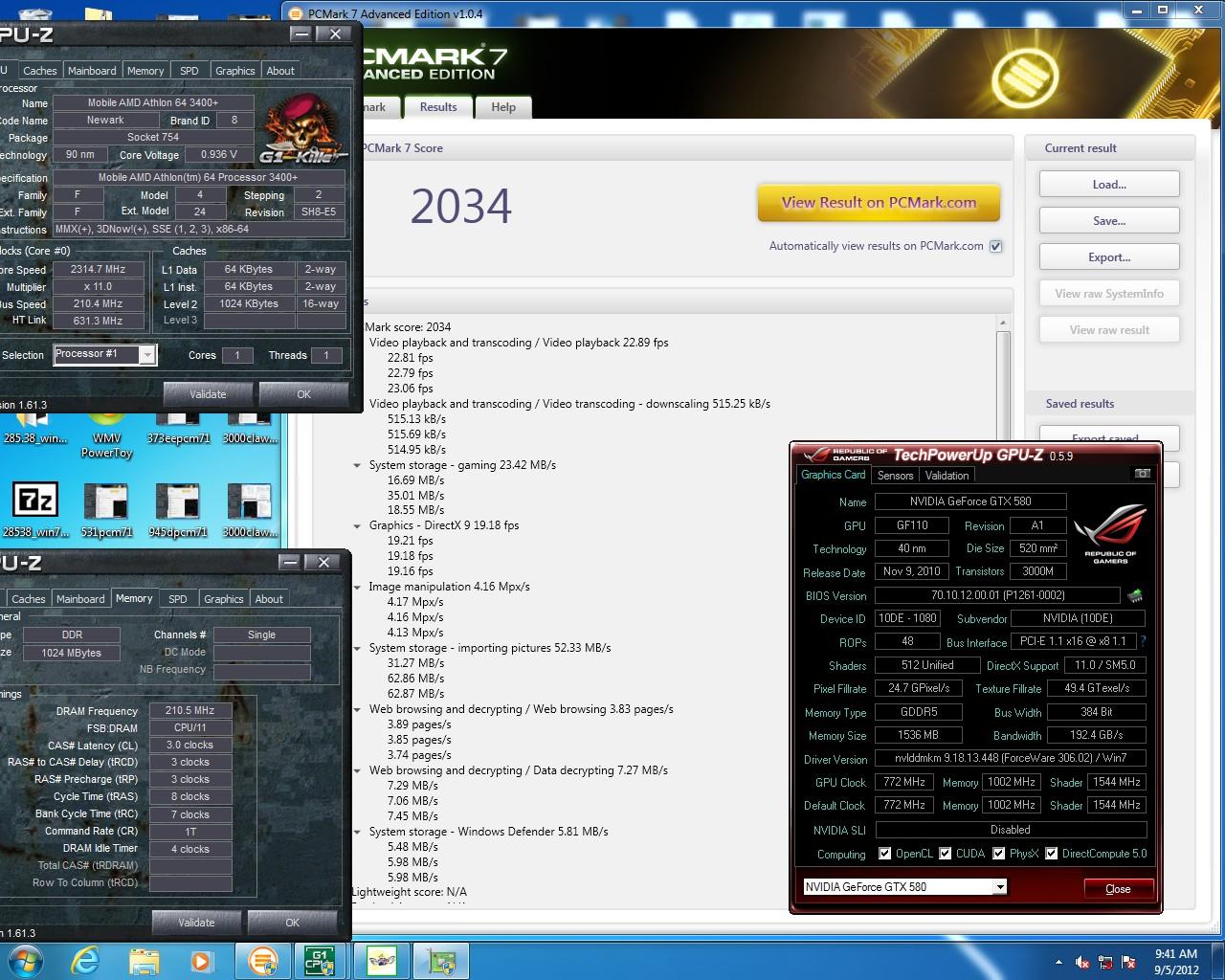Click the Load... button
This screenshot has width=1225, height=980.
coord(1109,185)
